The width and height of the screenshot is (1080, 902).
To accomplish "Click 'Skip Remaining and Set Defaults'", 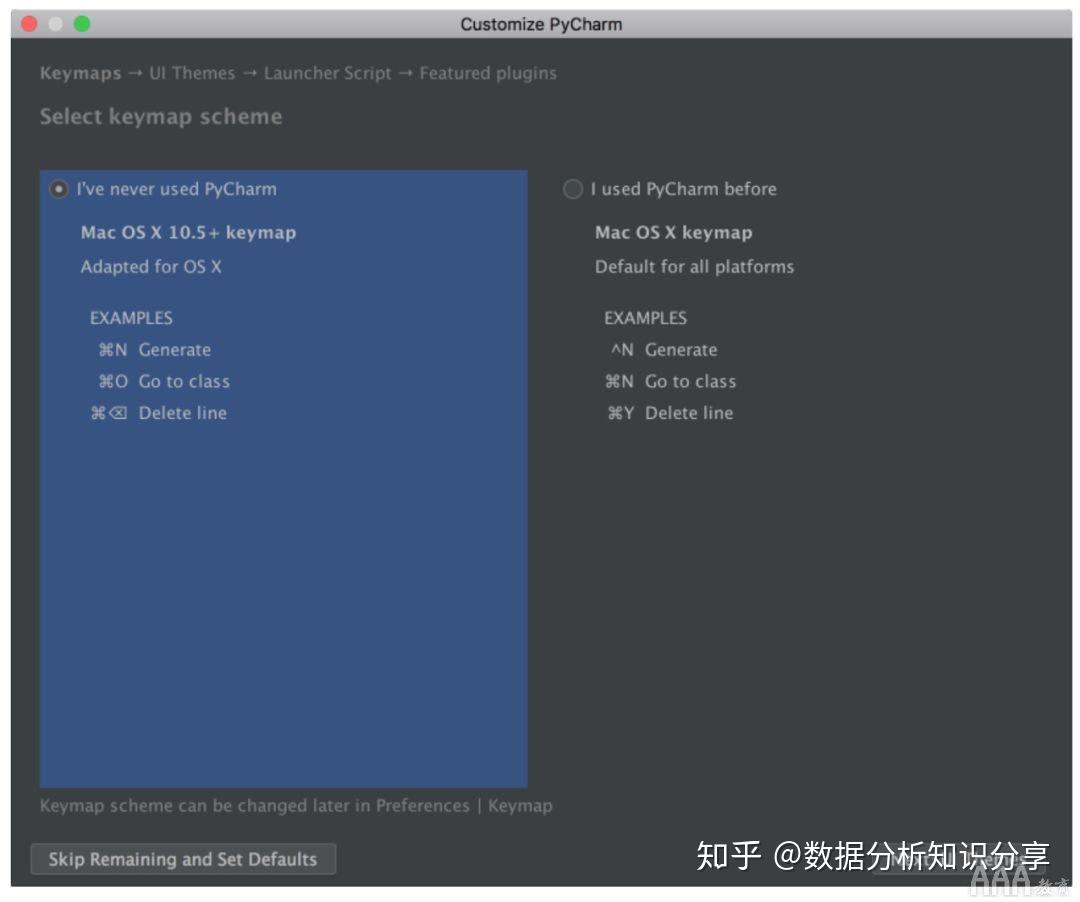I will coord(183,858).
